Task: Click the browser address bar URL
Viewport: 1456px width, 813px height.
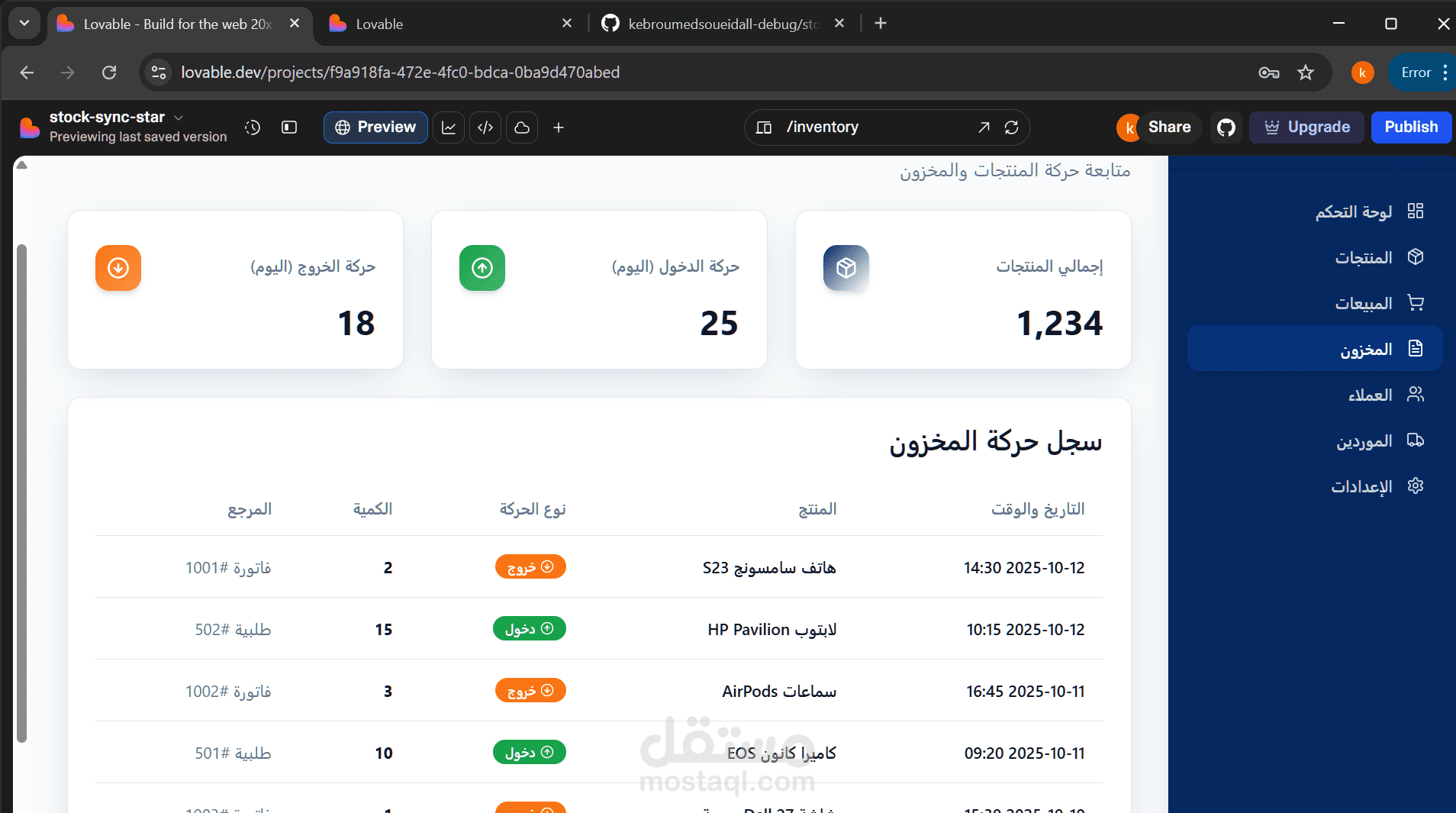Action: click(x=400, y=73)
